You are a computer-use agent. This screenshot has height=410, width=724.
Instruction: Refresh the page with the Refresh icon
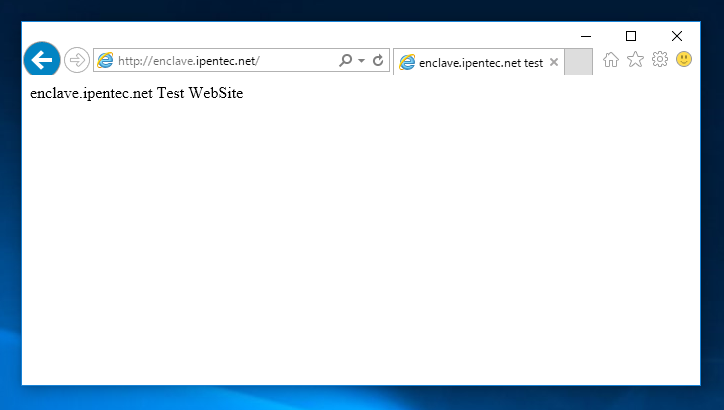pyautogui.click(x=378, y=60)
